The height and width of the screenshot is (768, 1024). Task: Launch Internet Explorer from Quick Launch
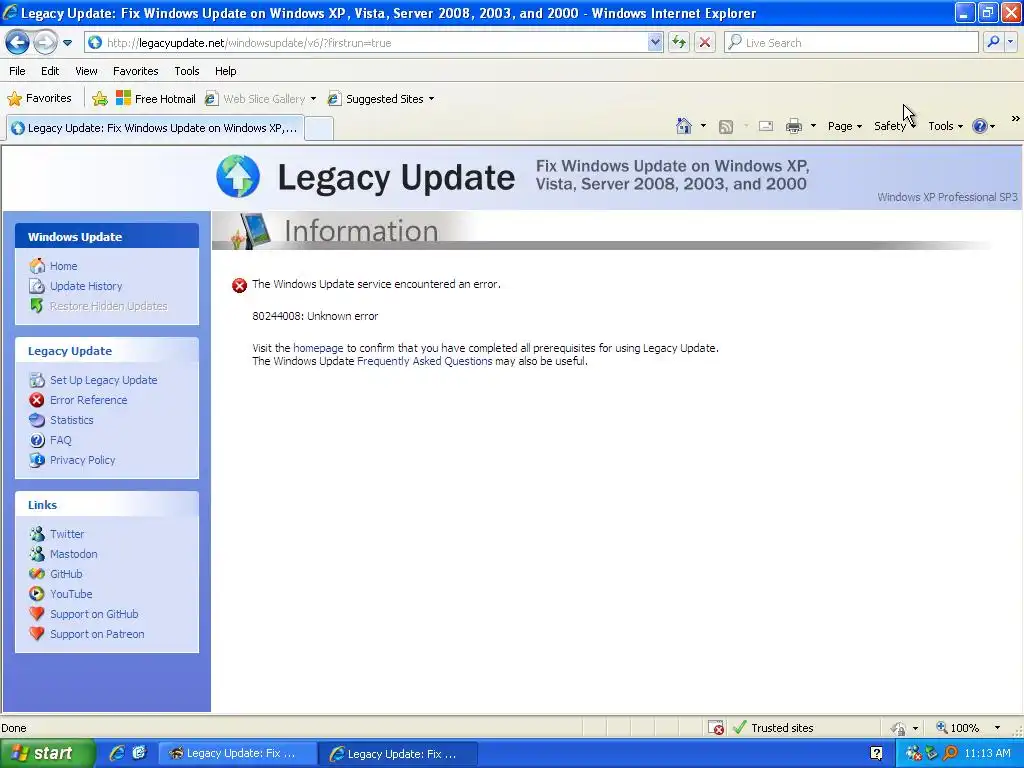point(117,753)
